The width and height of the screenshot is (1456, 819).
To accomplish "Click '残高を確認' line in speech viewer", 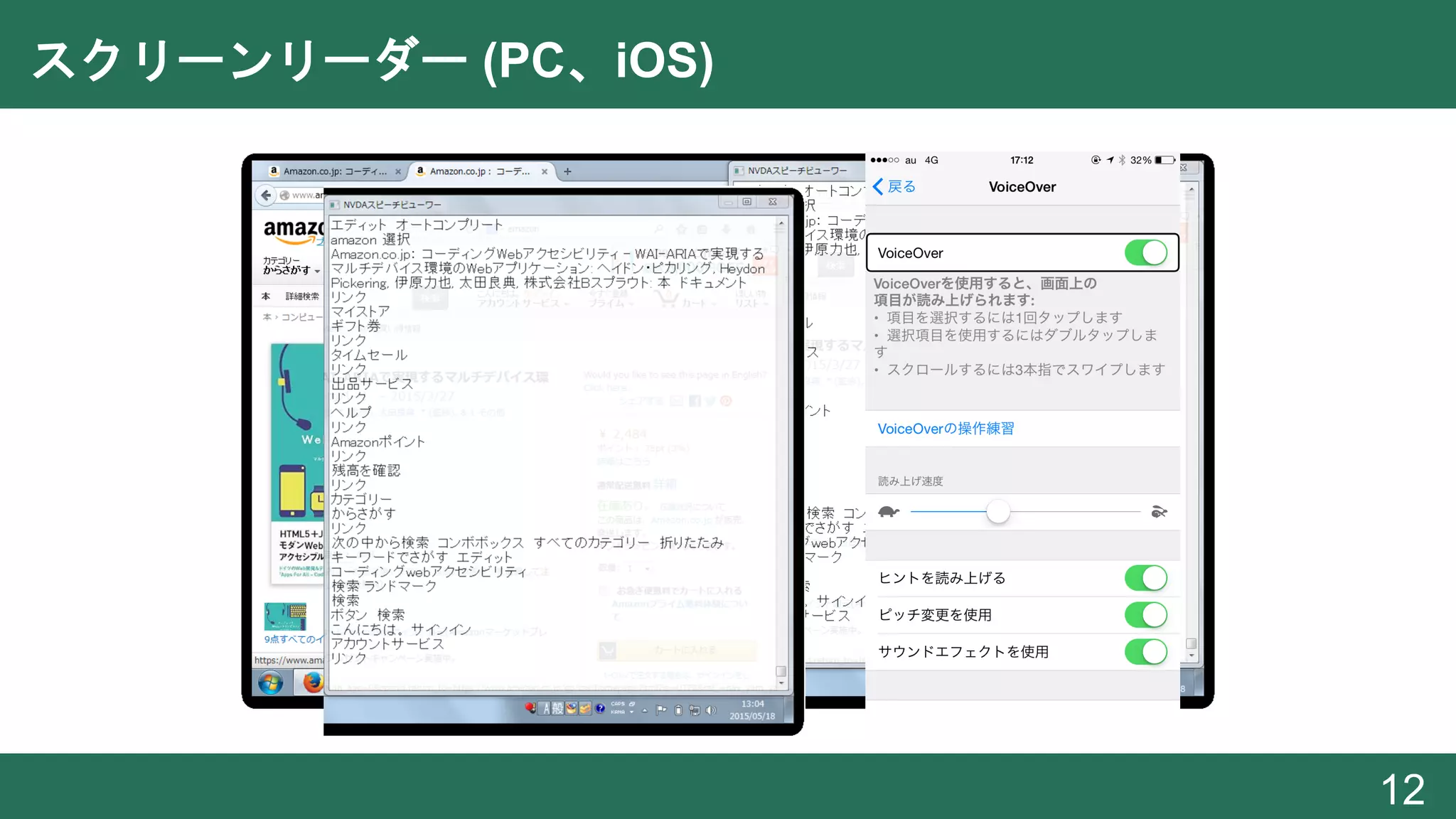I will click(x=366, y=470).
